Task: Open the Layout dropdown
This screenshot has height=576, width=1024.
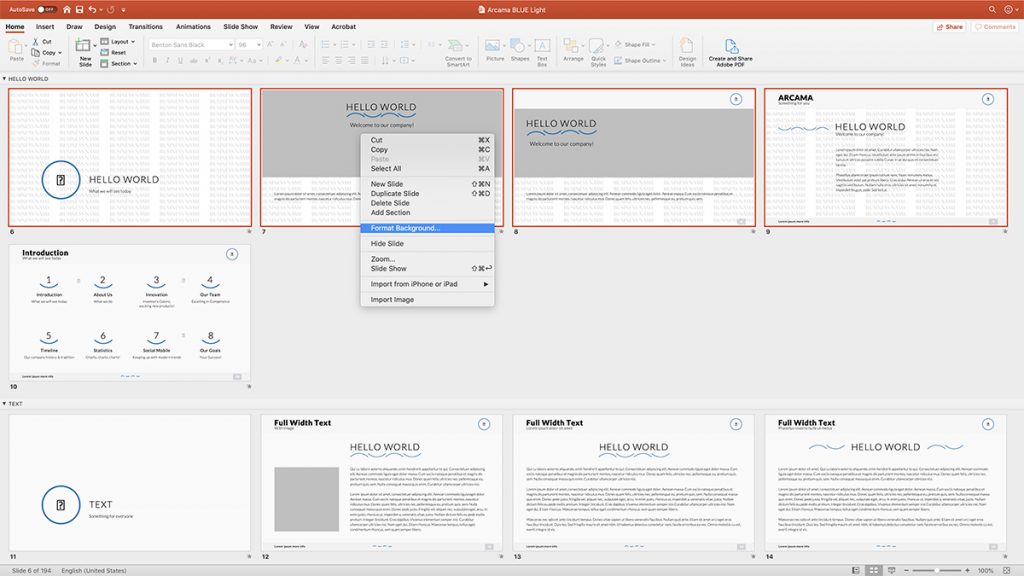Action: pos(121,41)
